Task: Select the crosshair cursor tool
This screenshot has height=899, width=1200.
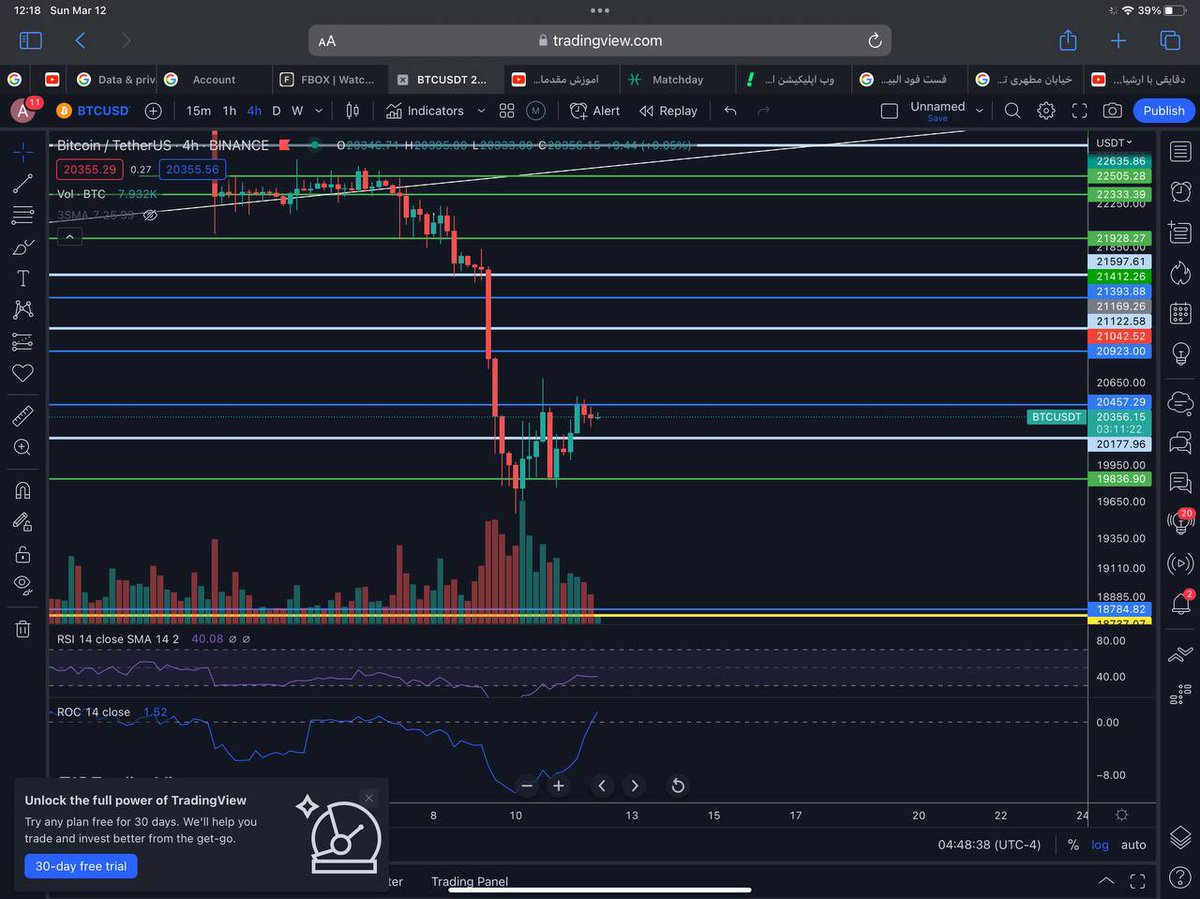Action: 22,152
